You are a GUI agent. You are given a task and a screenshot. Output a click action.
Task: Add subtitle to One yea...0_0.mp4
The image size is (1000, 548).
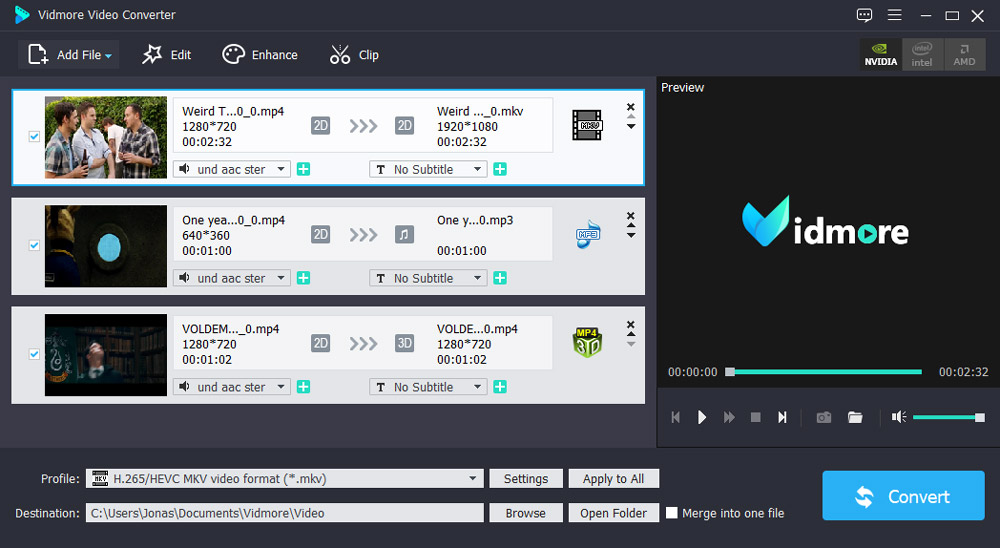coord(500,278)
